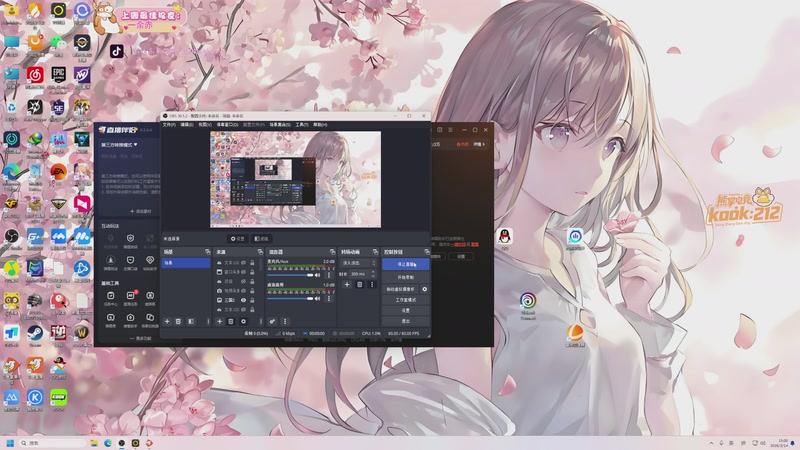Open source properties gear in the Sources dock footer

(243, 321)
